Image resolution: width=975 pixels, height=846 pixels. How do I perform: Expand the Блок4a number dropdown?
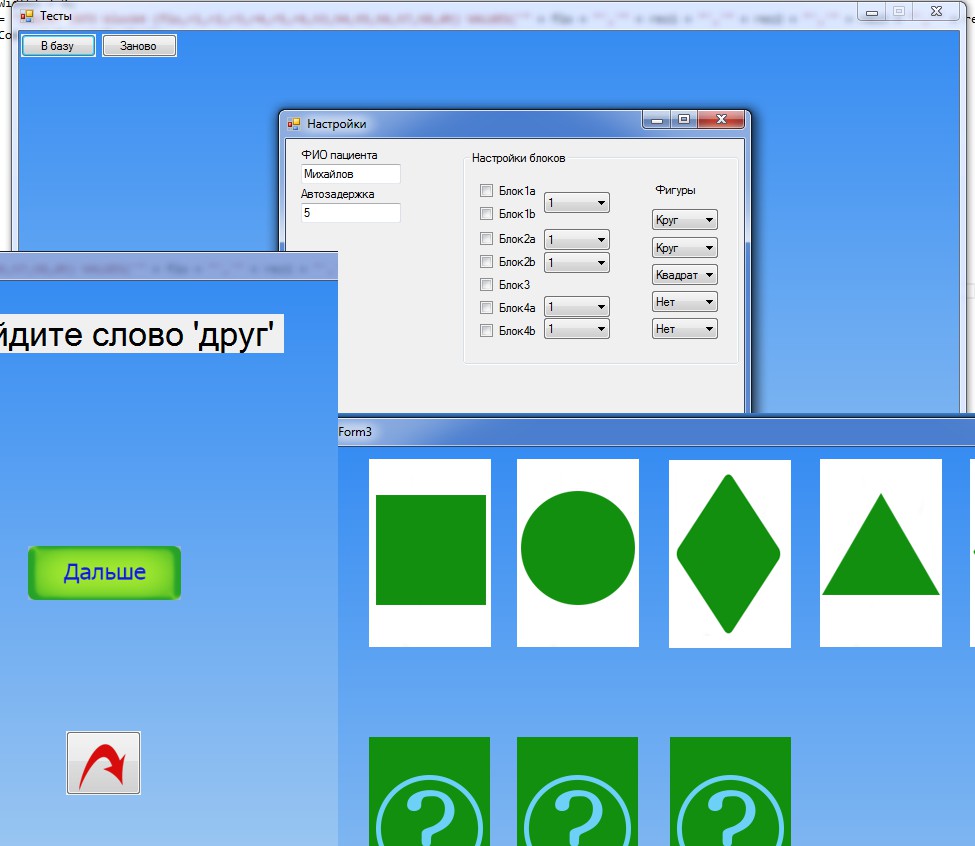click(x=577, y=306)
